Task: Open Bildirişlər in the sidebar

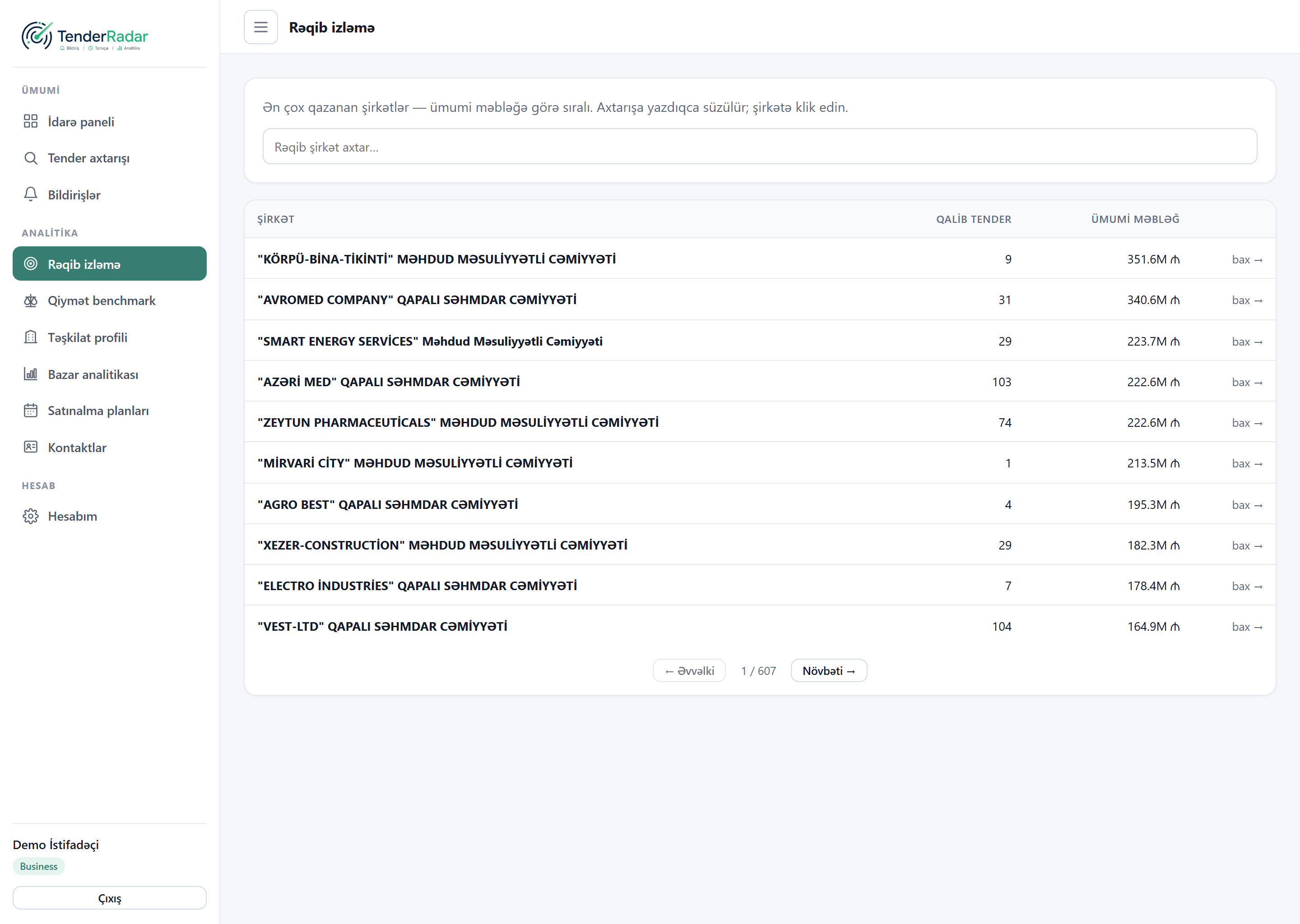Action: [109, 195]
